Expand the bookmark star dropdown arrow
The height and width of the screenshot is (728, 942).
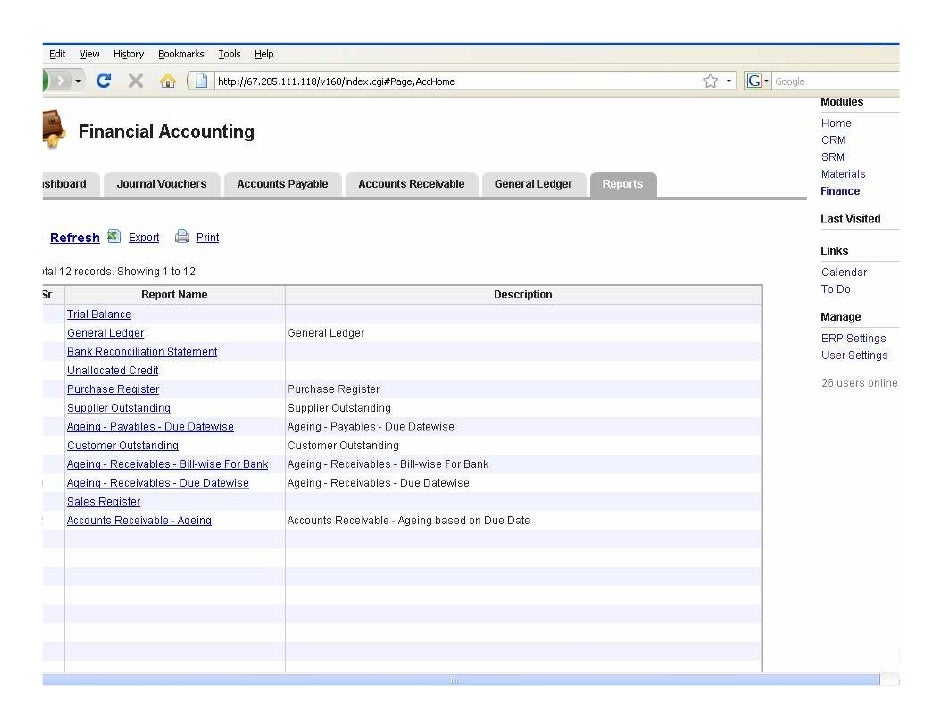729,82
